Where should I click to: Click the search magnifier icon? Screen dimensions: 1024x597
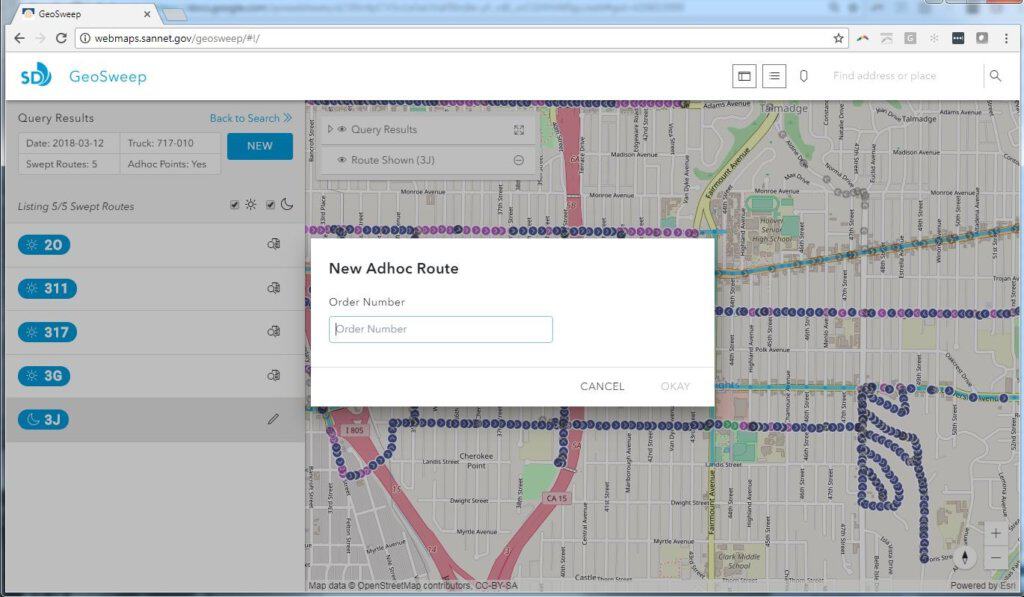coord(994,76)
